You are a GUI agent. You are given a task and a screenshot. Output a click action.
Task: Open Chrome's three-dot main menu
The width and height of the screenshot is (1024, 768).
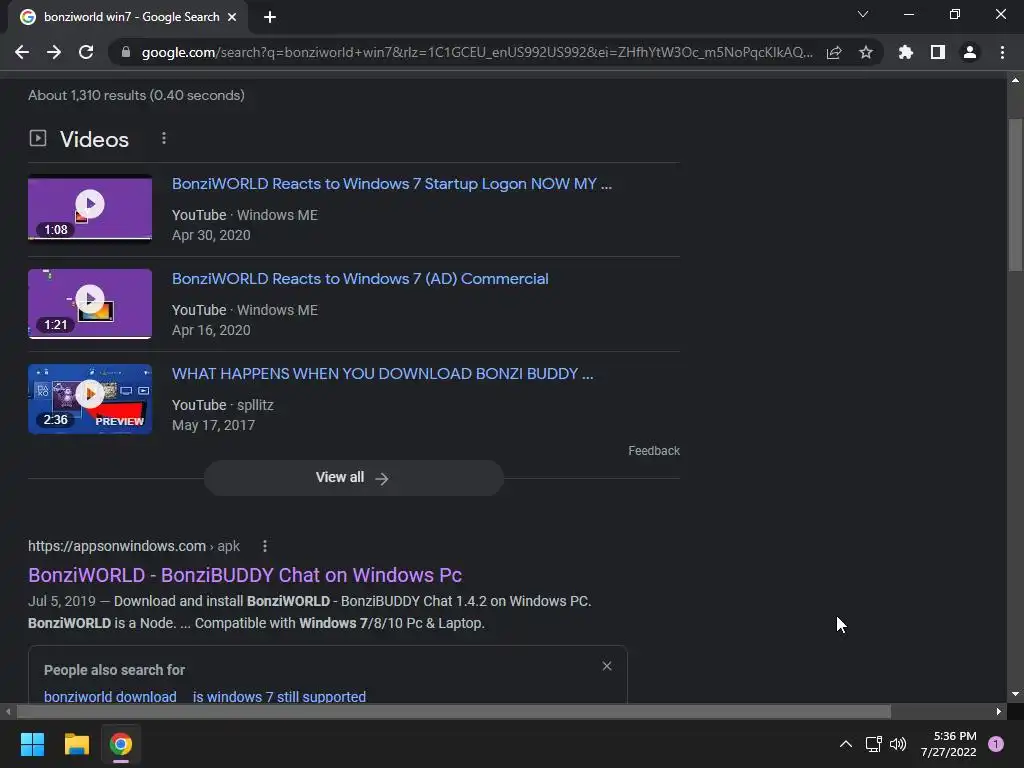point(1002,52)
